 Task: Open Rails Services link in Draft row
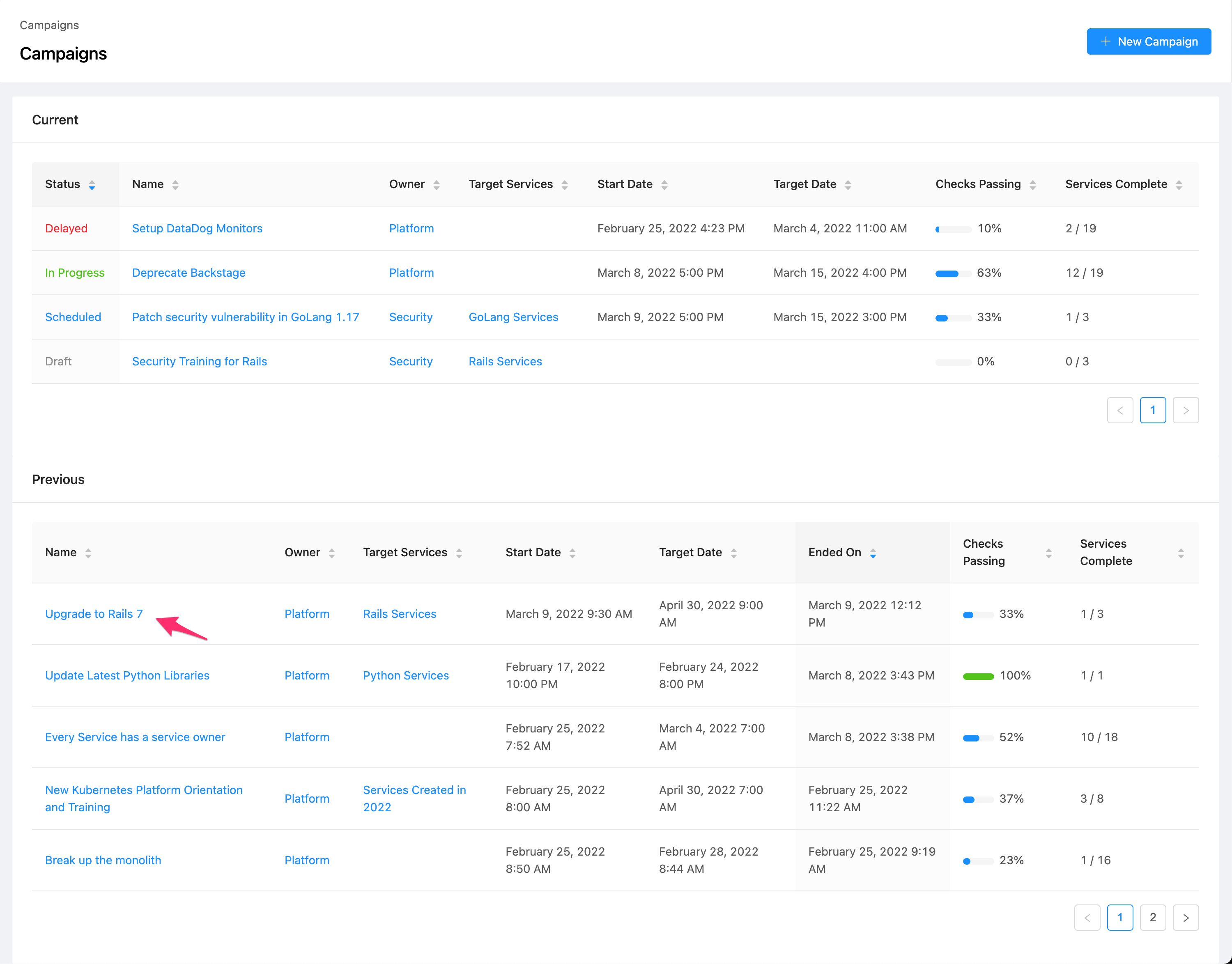point(506,361)
